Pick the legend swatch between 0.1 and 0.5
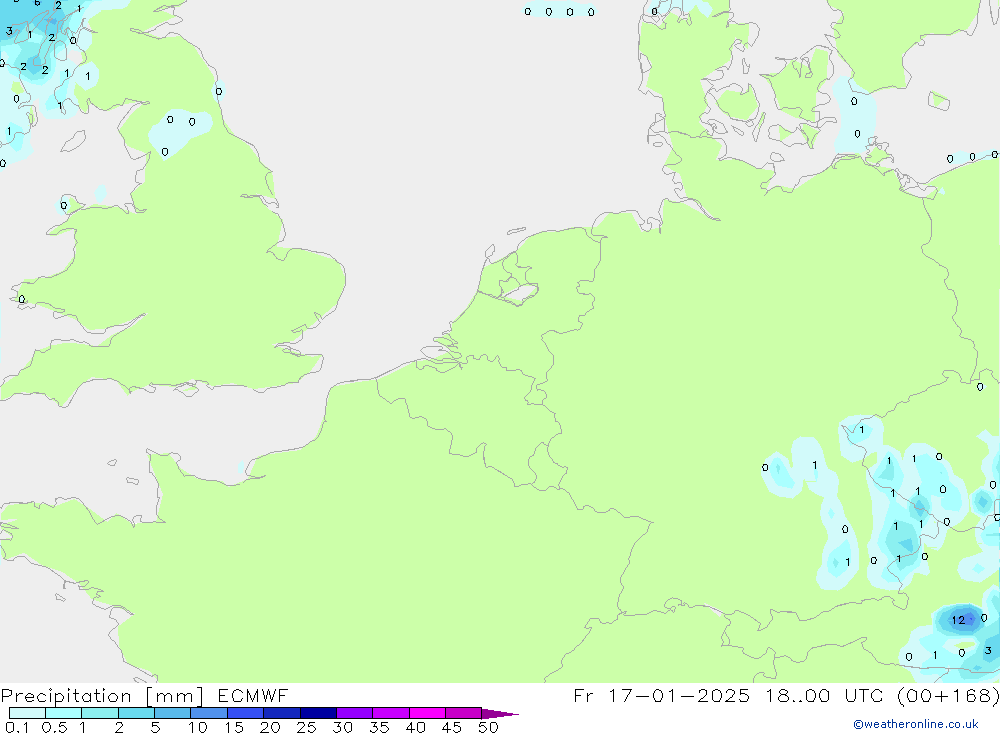 pyautogui.click(x=27, y=713)
